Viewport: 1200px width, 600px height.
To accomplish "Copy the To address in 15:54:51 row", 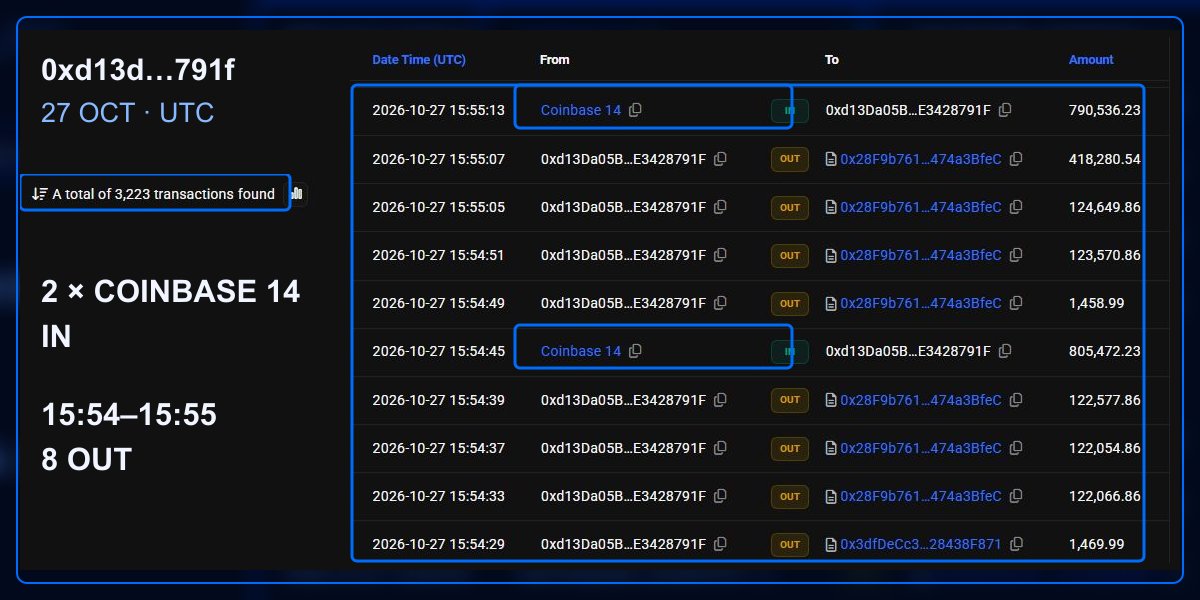I will 1016,255.
